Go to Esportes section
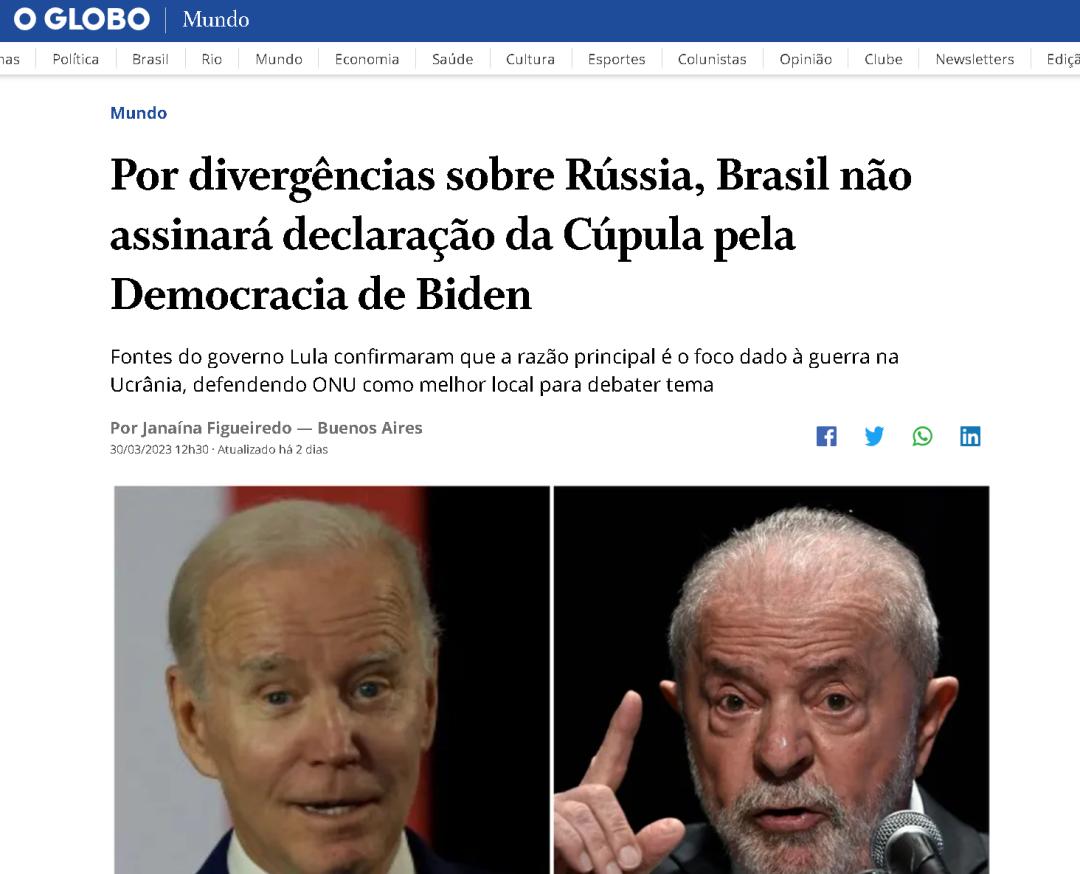Image resolution: width=1080 pixels, height=874 pixels. 616,59
